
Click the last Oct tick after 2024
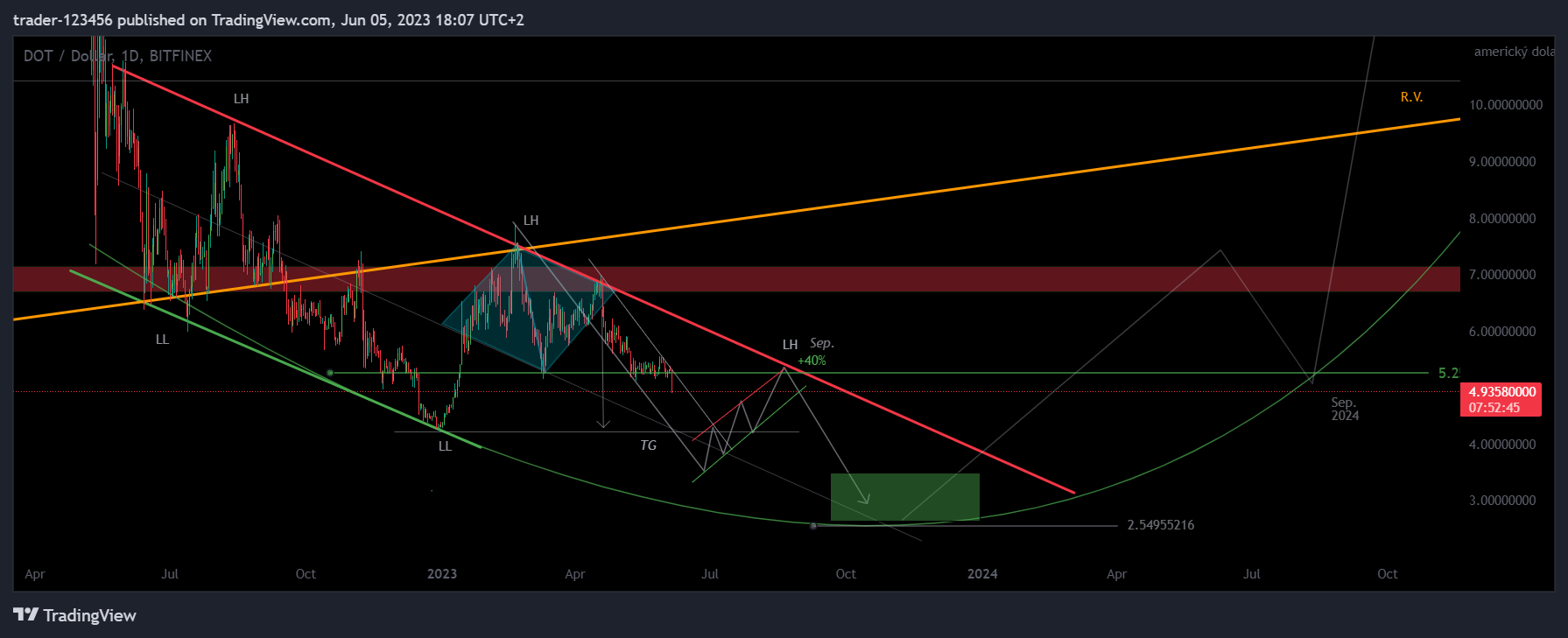click(x=1388, y=574)
